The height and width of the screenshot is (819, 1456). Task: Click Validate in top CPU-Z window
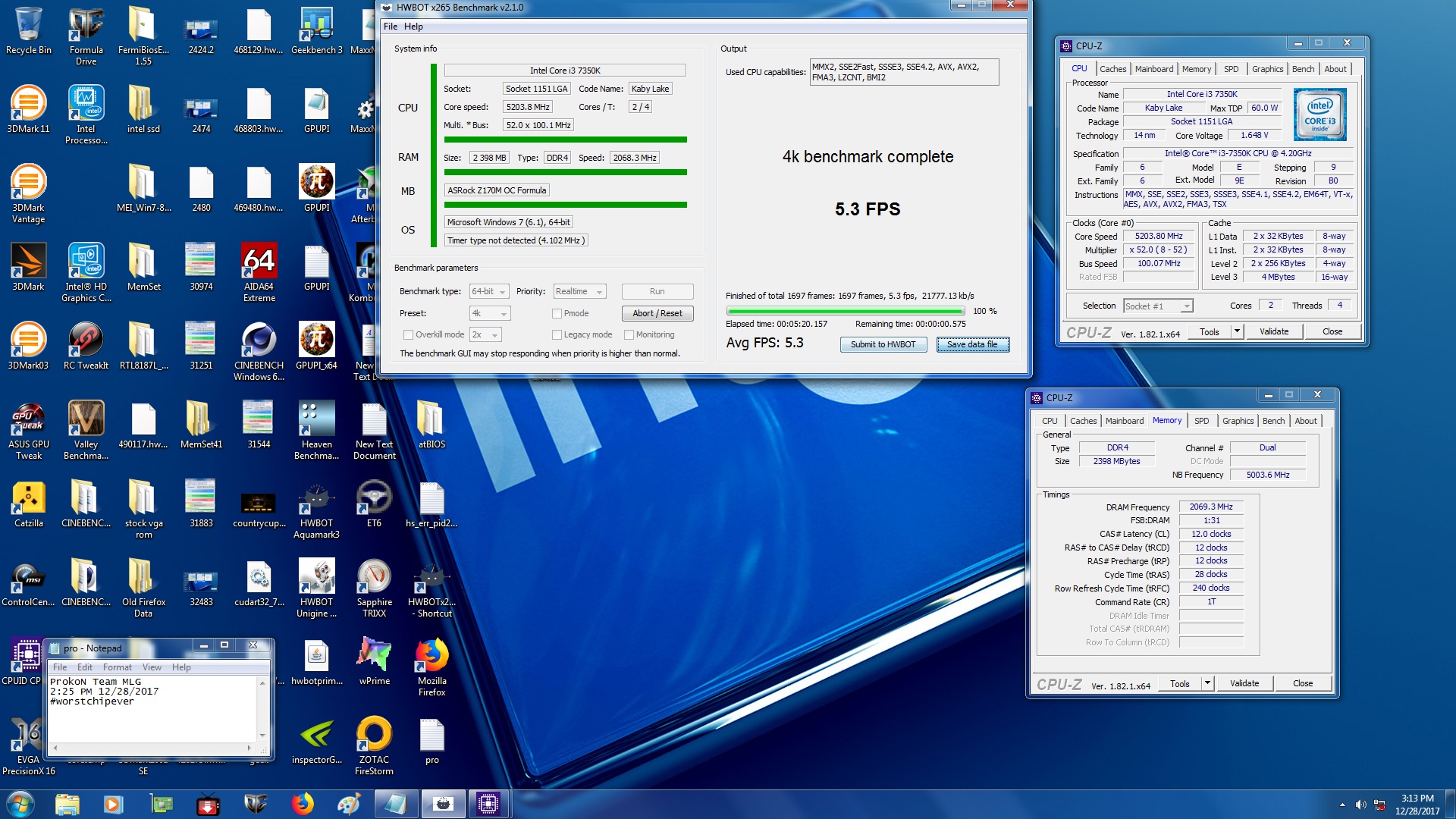point(1274,331)
